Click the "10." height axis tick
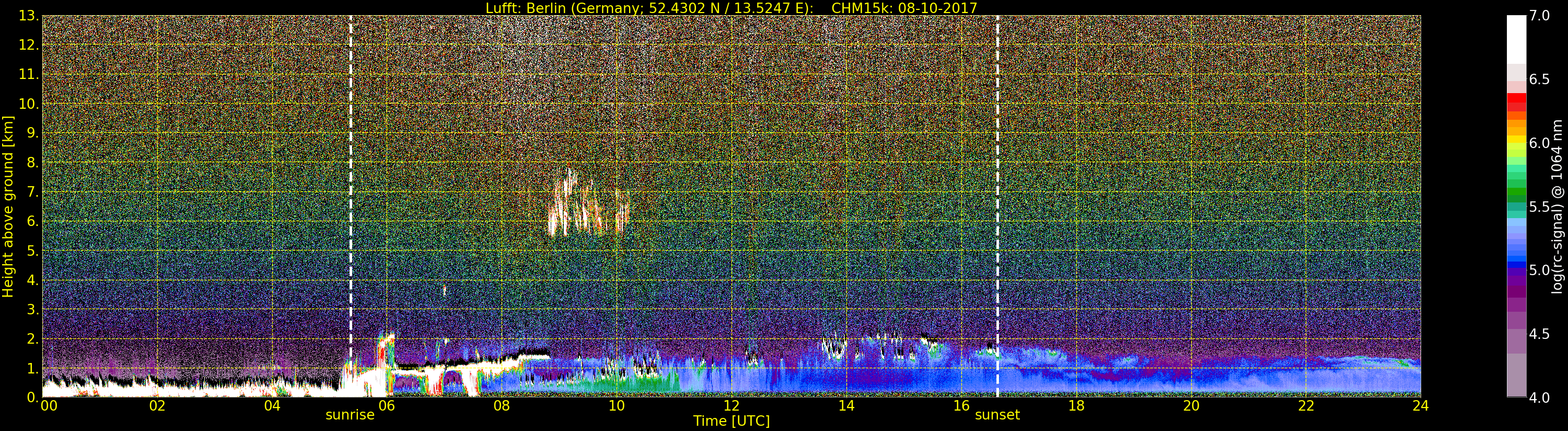The width and height of the screenshot is (1568, 431). click(x=29, y=104)
